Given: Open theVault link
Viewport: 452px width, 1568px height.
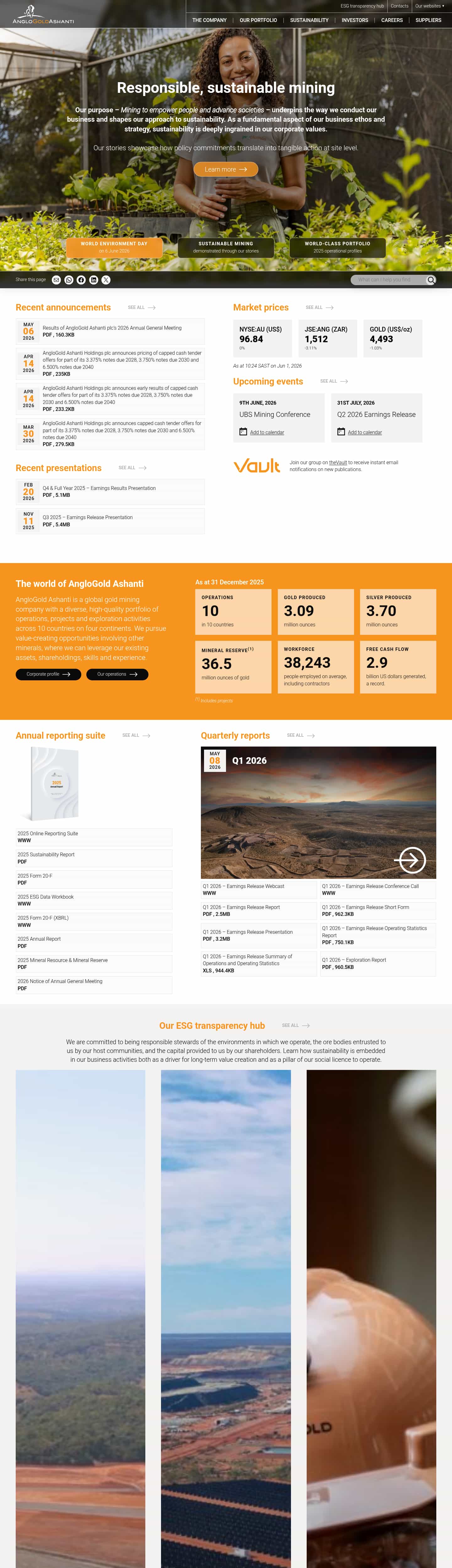Looking at the screenshot, I should (x=338, y=463).
